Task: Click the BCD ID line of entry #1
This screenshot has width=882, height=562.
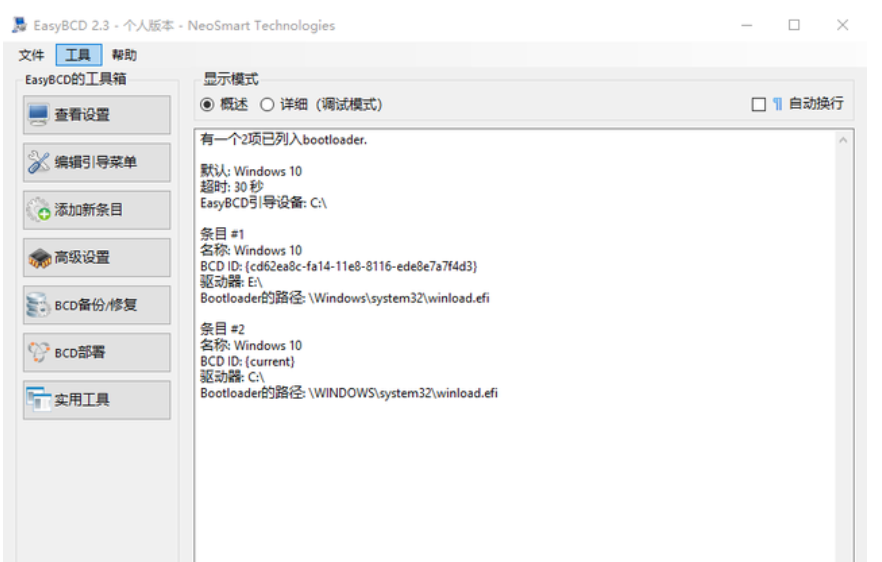Action: coord(339,266)
